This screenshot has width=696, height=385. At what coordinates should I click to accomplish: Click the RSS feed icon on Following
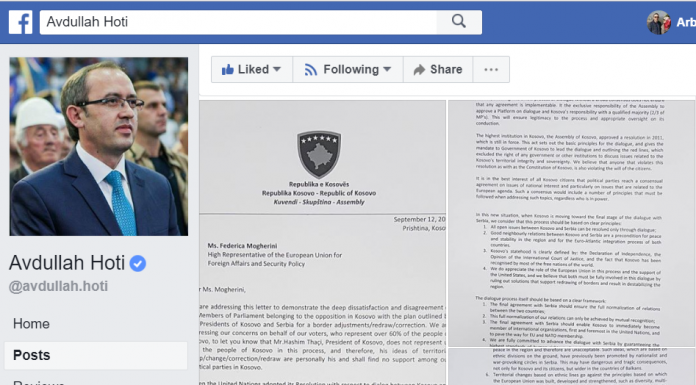[x=311, y=70]
